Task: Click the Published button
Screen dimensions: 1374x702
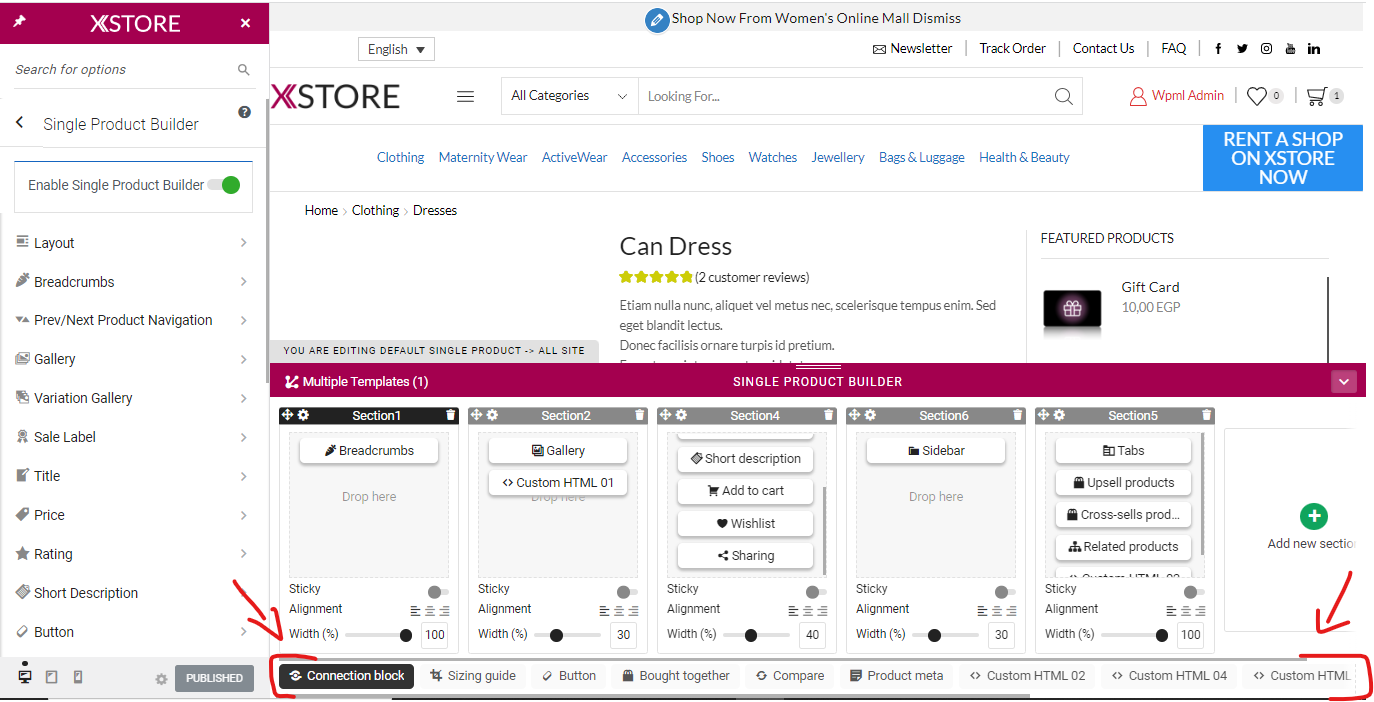Action: click(214, 678)
